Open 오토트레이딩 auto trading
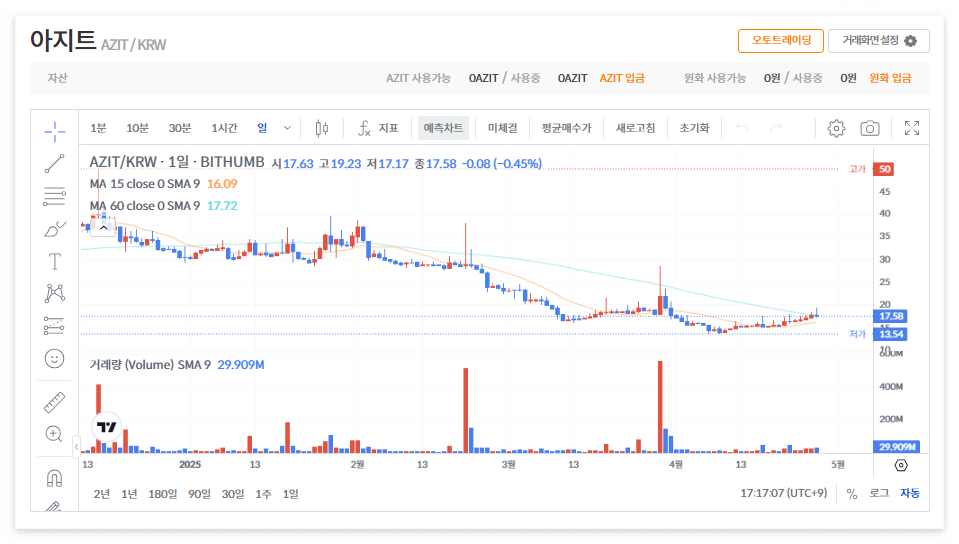Viewport: 959px width, 544px height. click(x=781, y=40)
